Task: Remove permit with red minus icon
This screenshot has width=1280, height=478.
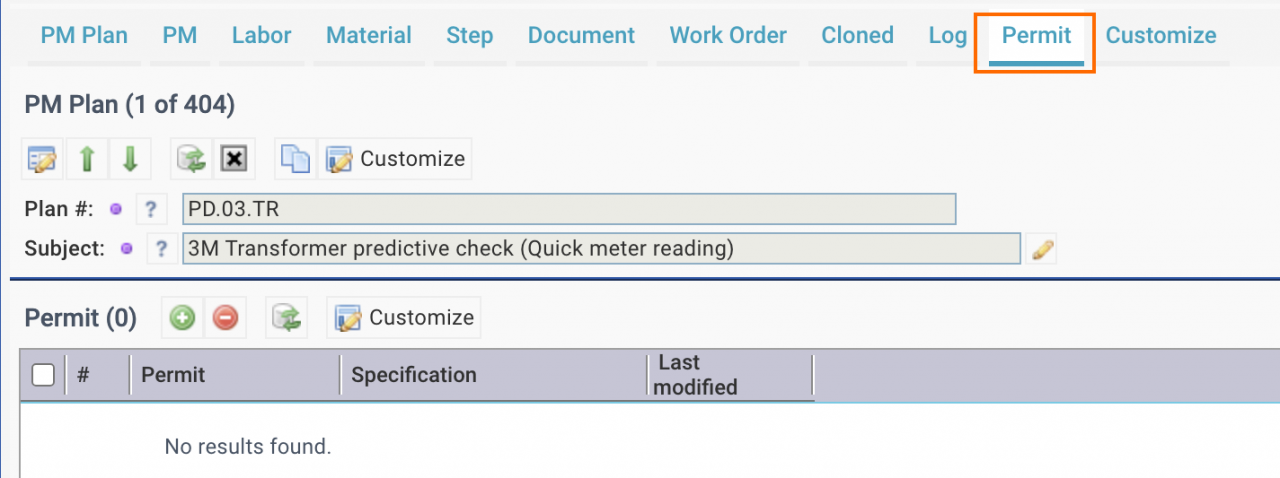Action: (x=226, y=318)
